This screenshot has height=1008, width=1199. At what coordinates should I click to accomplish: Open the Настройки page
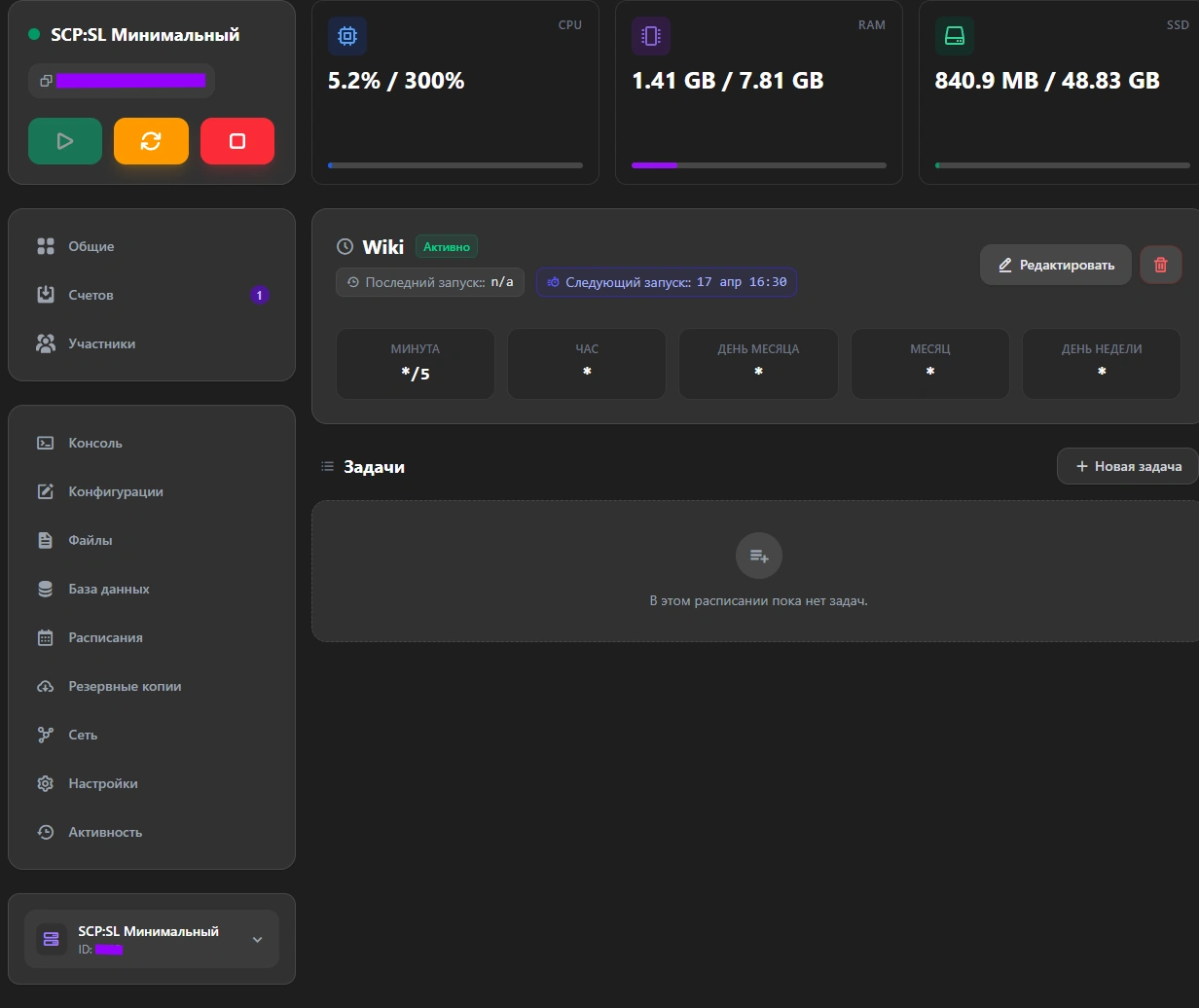pos(152,783)
